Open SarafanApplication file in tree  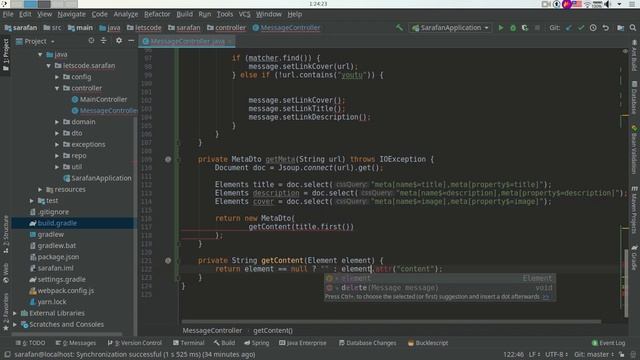(x=97, y=178)
